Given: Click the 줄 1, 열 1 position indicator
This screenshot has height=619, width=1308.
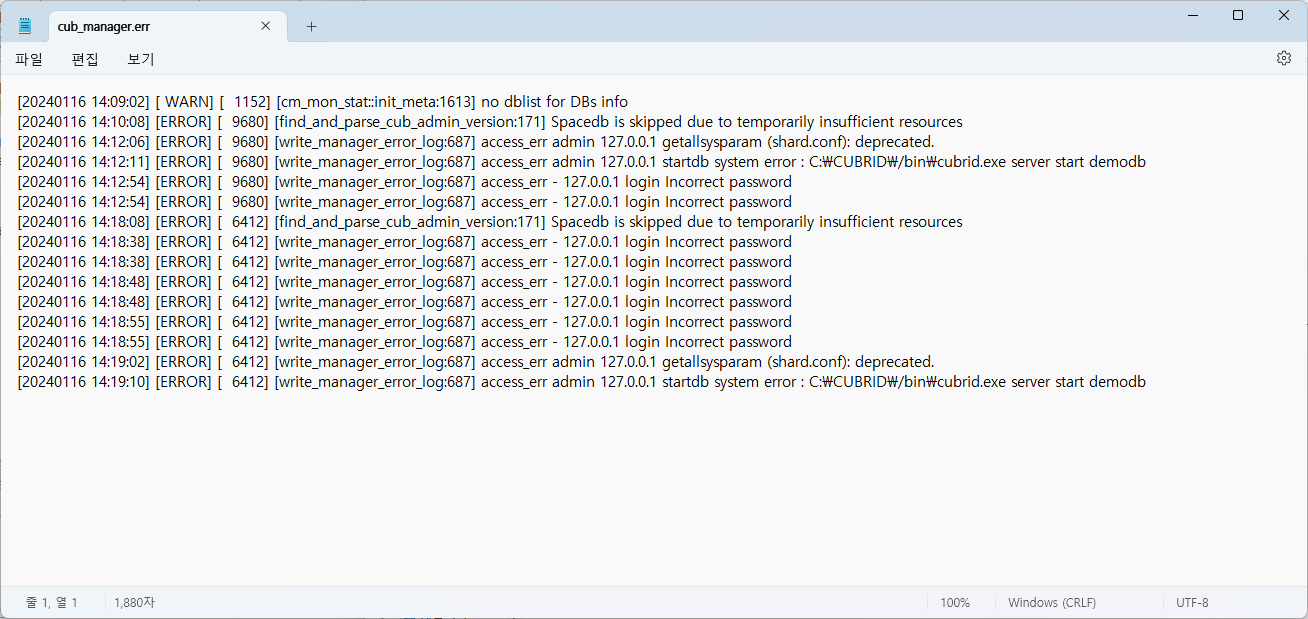Looking at the screenshot, I should (52, 603).
